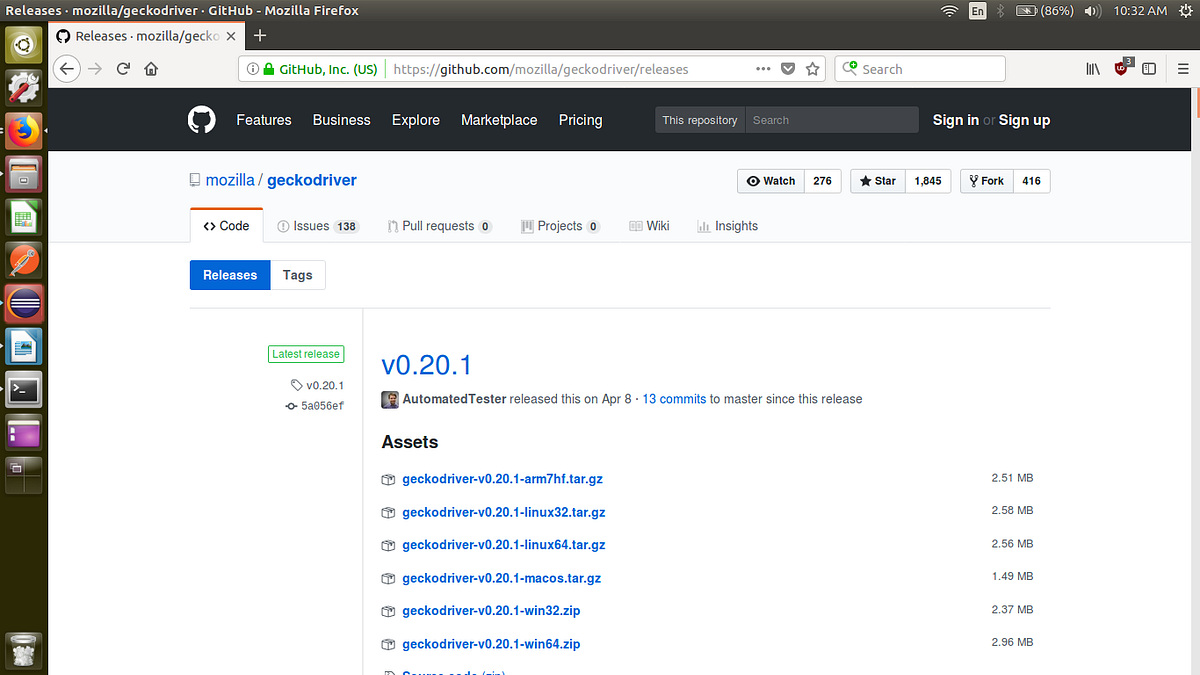Download geckodriver-v0.20.1-win64.zip
1200x675 pixels.
[491, 644]
